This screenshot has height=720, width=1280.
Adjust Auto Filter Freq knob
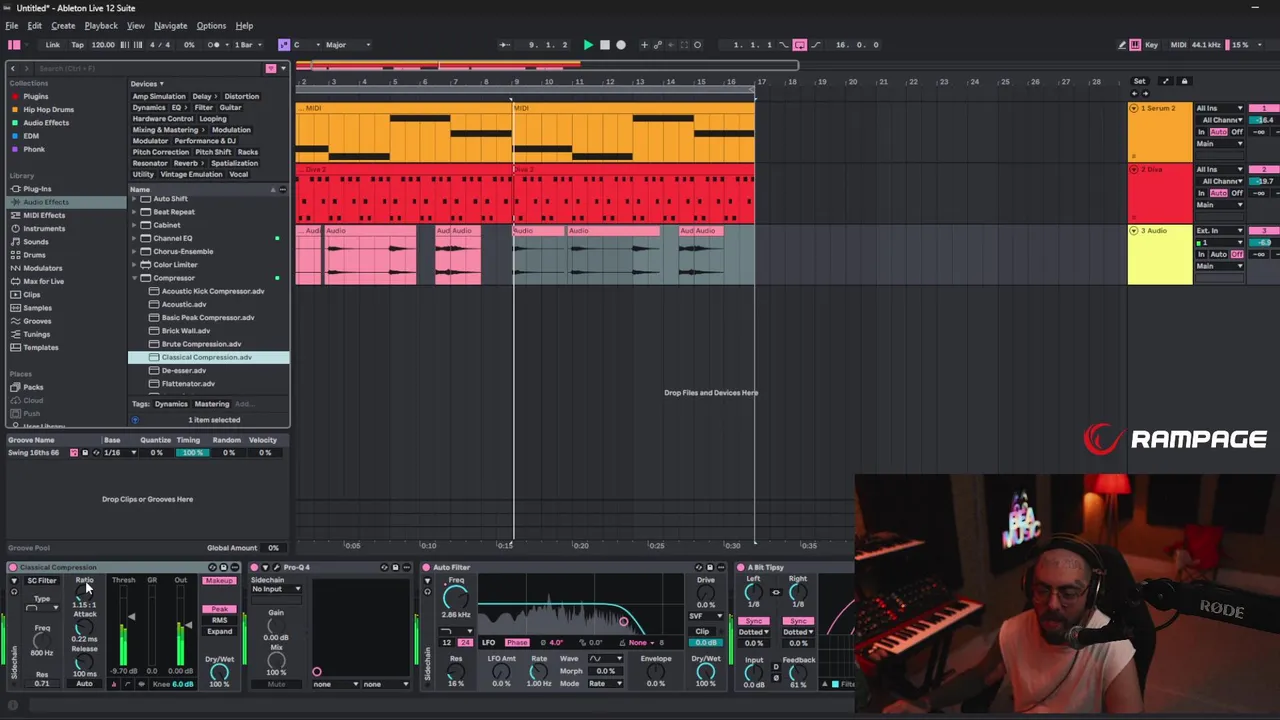pos(455,599)
